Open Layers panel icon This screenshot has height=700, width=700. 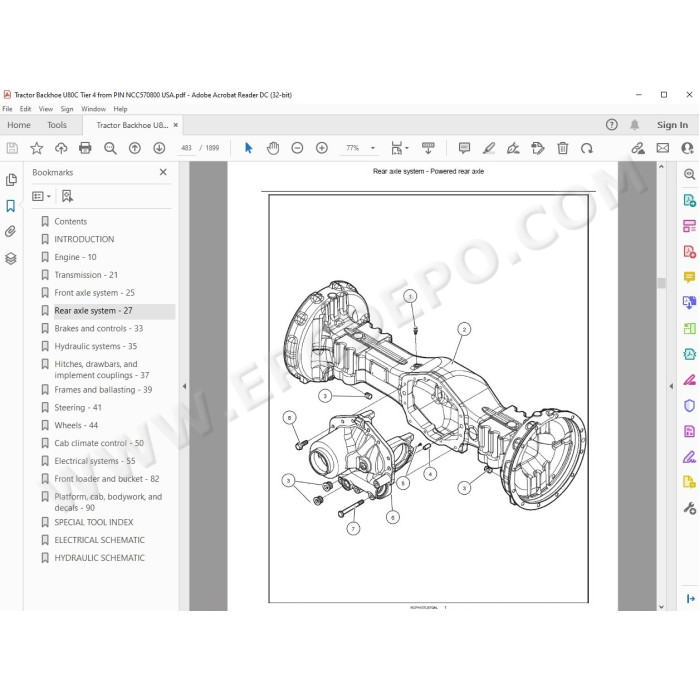(11, 258)
